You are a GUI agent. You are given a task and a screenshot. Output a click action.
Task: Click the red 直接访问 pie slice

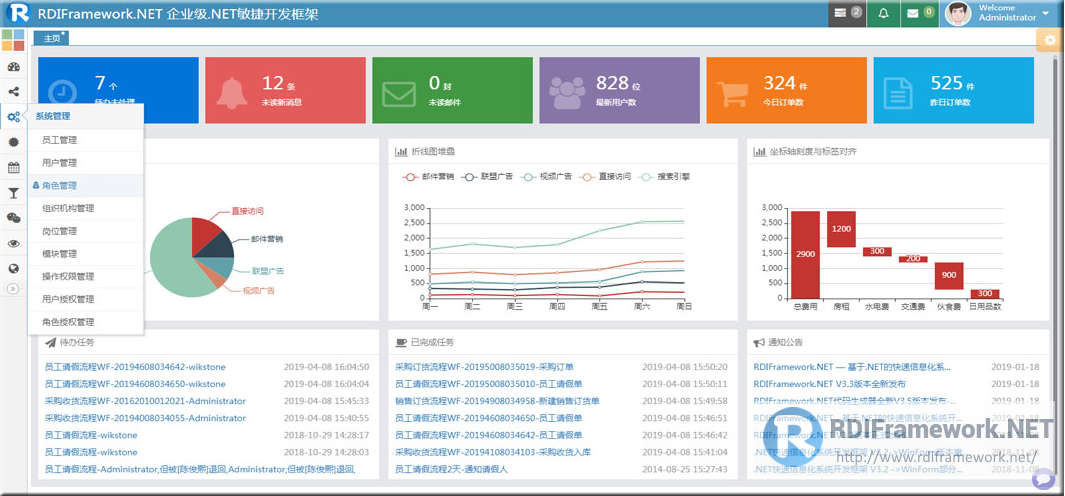(206, 234)
